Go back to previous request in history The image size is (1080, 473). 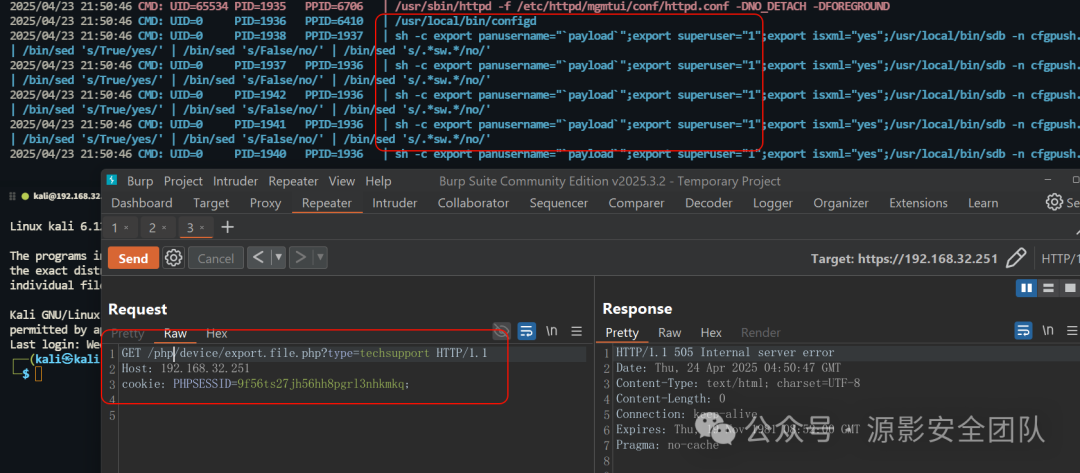point(258,258)
